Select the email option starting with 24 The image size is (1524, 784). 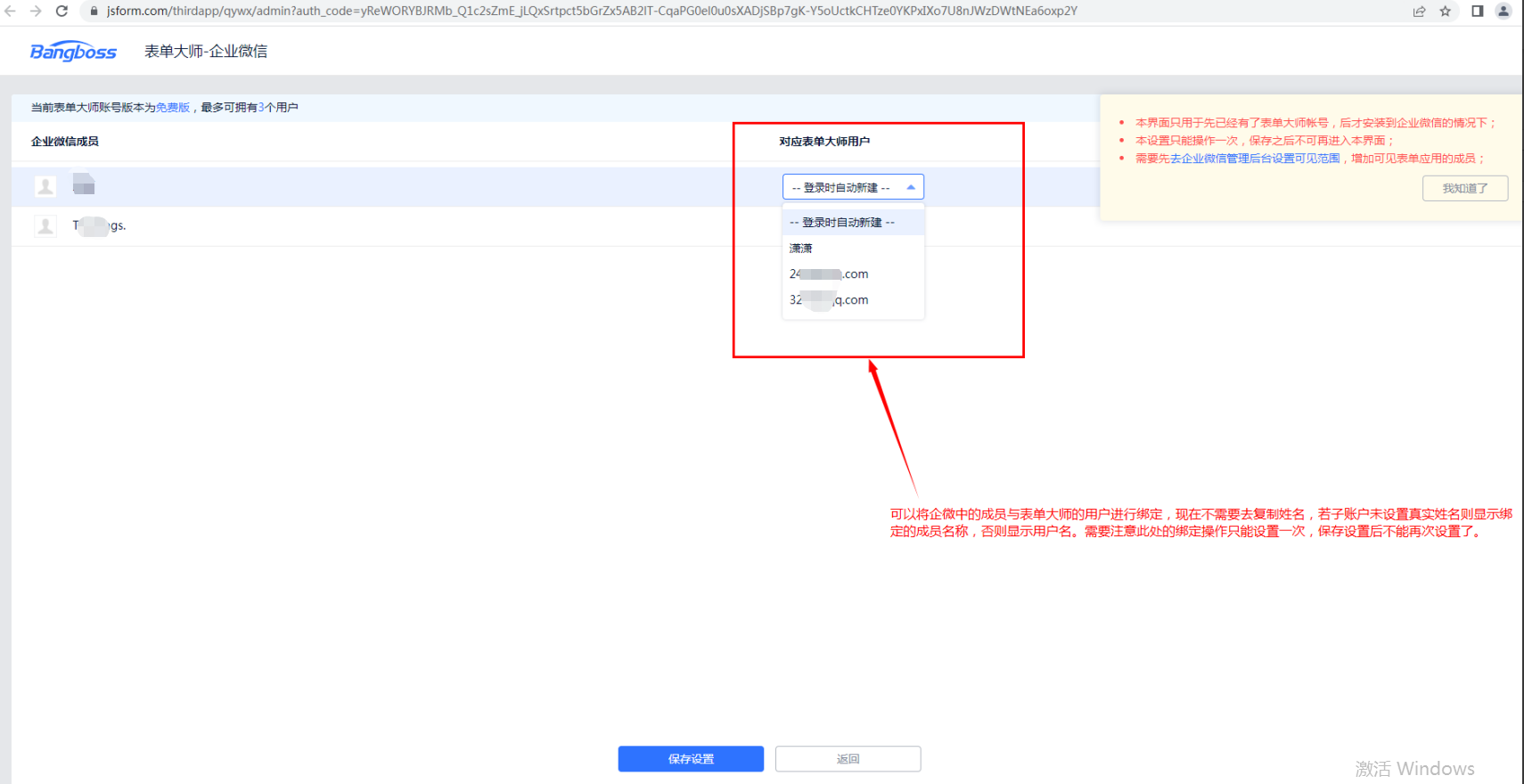pos(829,274)
